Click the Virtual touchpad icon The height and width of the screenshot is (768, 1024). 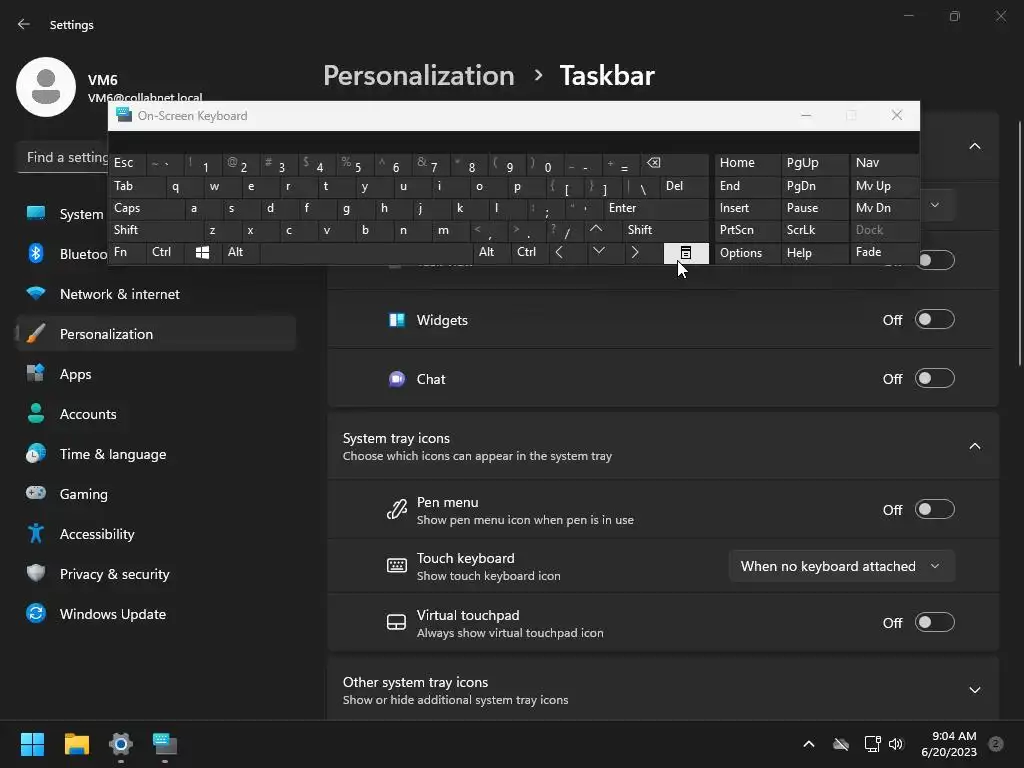pos(396,622)
